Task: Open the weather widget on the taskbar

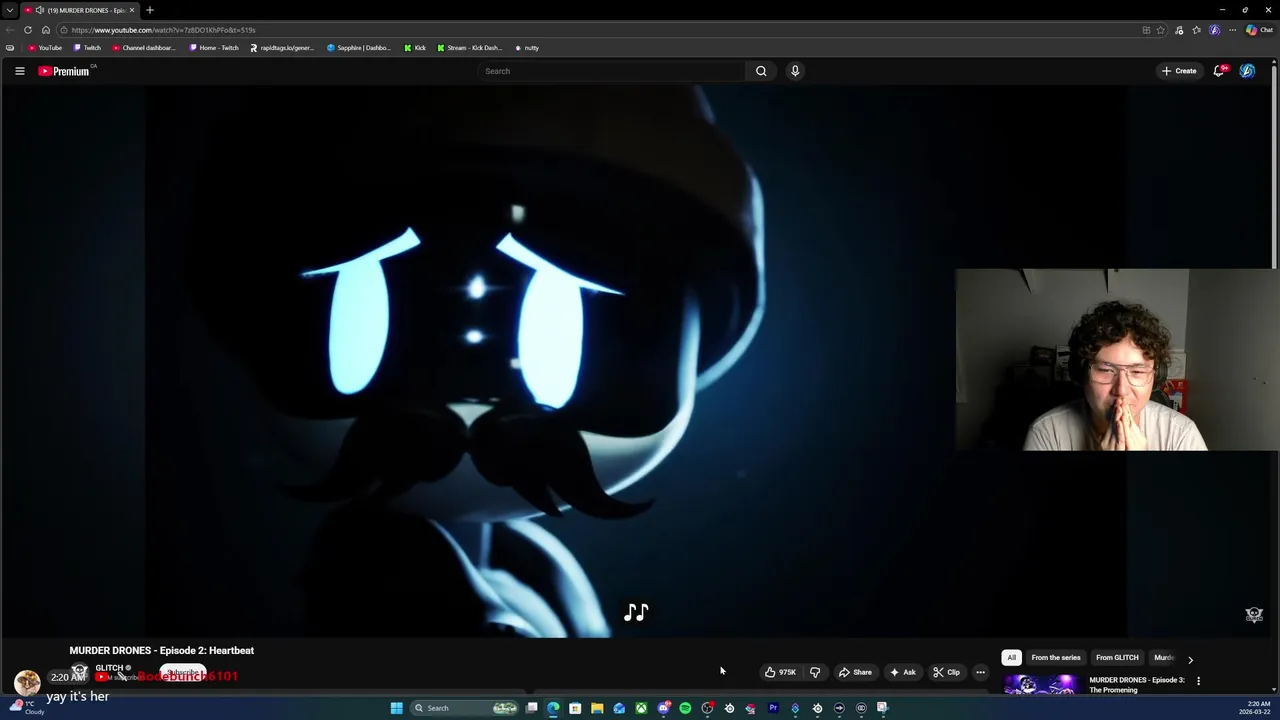Action: 26,708
